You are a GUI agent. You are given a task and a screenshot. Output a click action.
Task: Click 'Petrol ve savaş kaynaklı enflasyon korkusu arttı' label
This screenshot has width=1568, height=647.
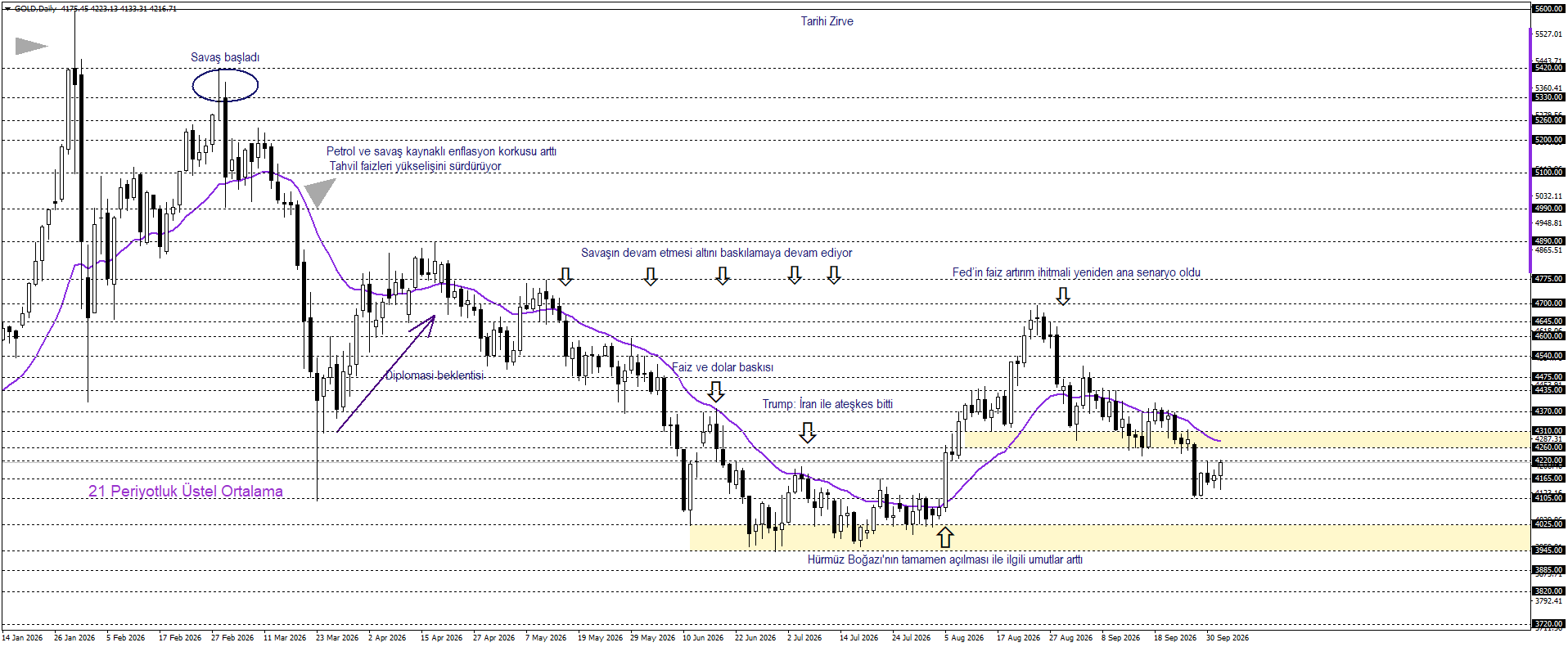click(x=441, y=151)
